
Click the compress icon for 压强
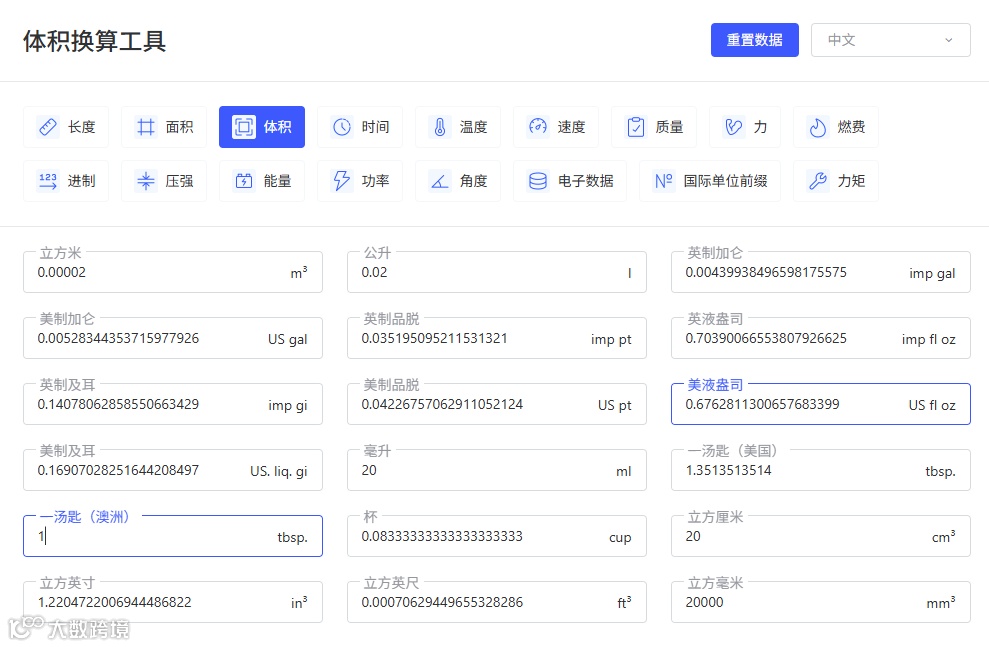pos(146,181)
